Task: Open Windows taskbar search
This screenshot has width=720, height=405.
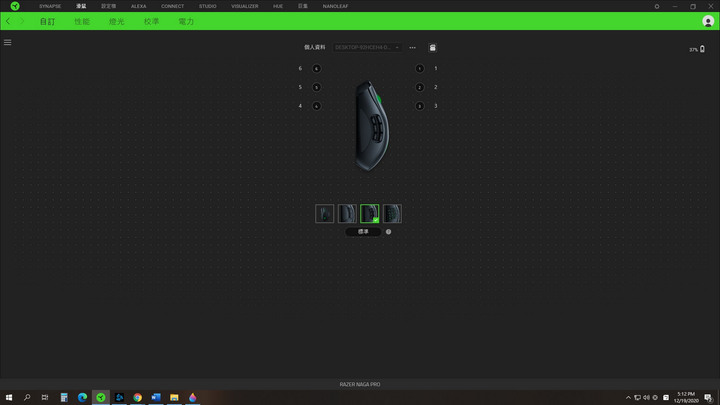Action: [x=27, y=397]
